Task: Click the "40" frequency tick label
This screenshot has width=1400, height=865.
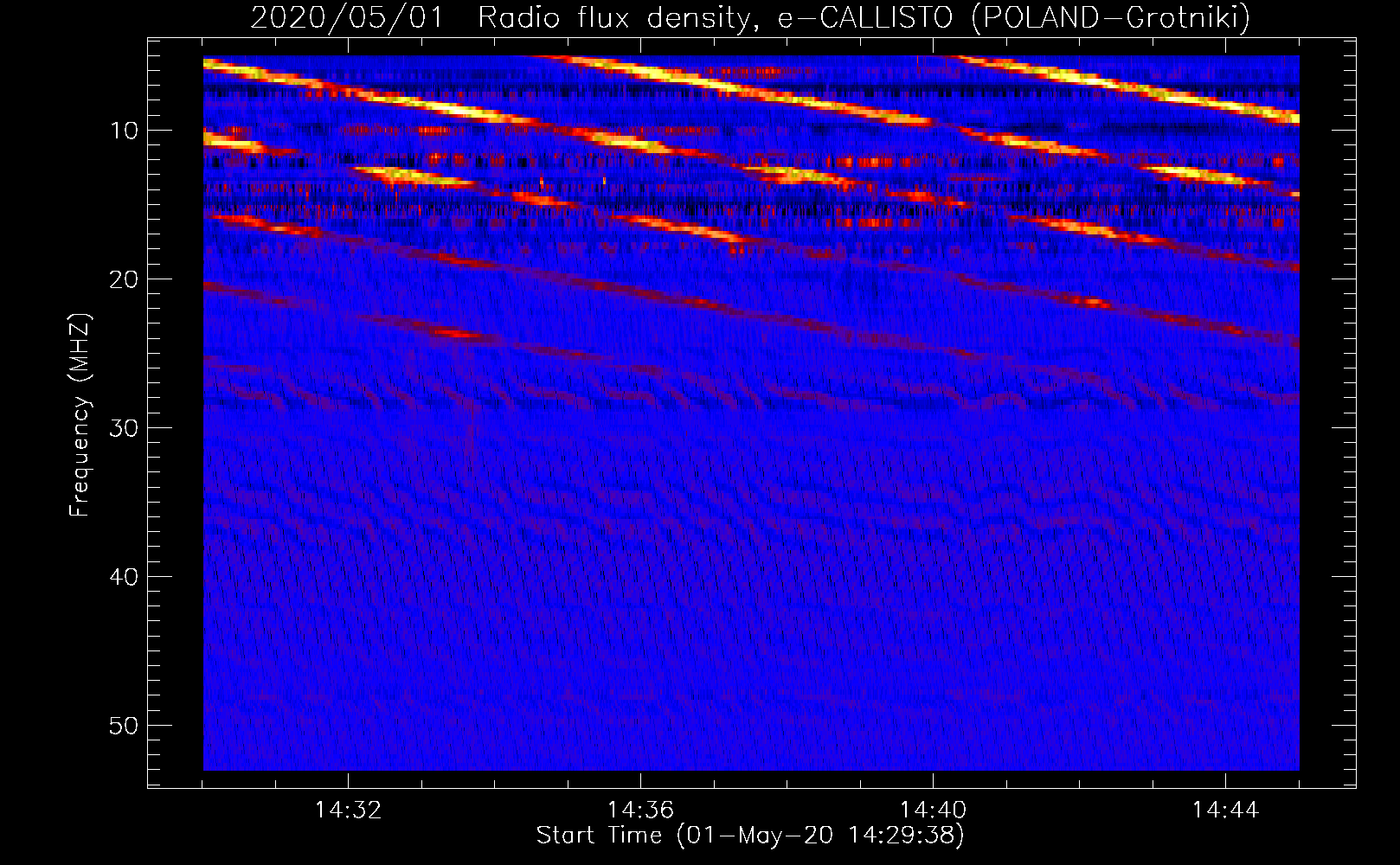Action: click(x=125, y=577)
